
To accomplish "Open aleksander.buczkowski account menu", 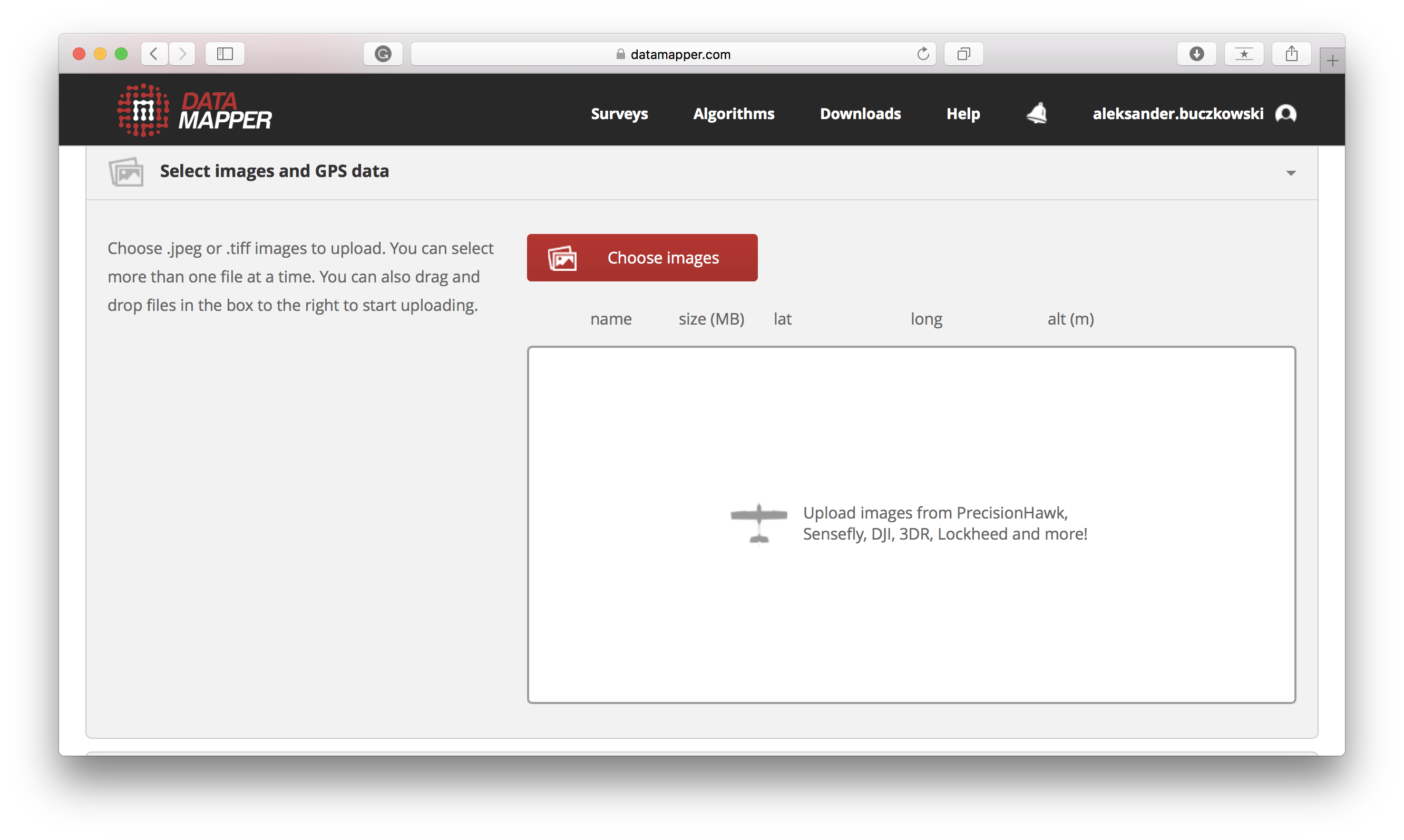I will tap(1177, 114).
